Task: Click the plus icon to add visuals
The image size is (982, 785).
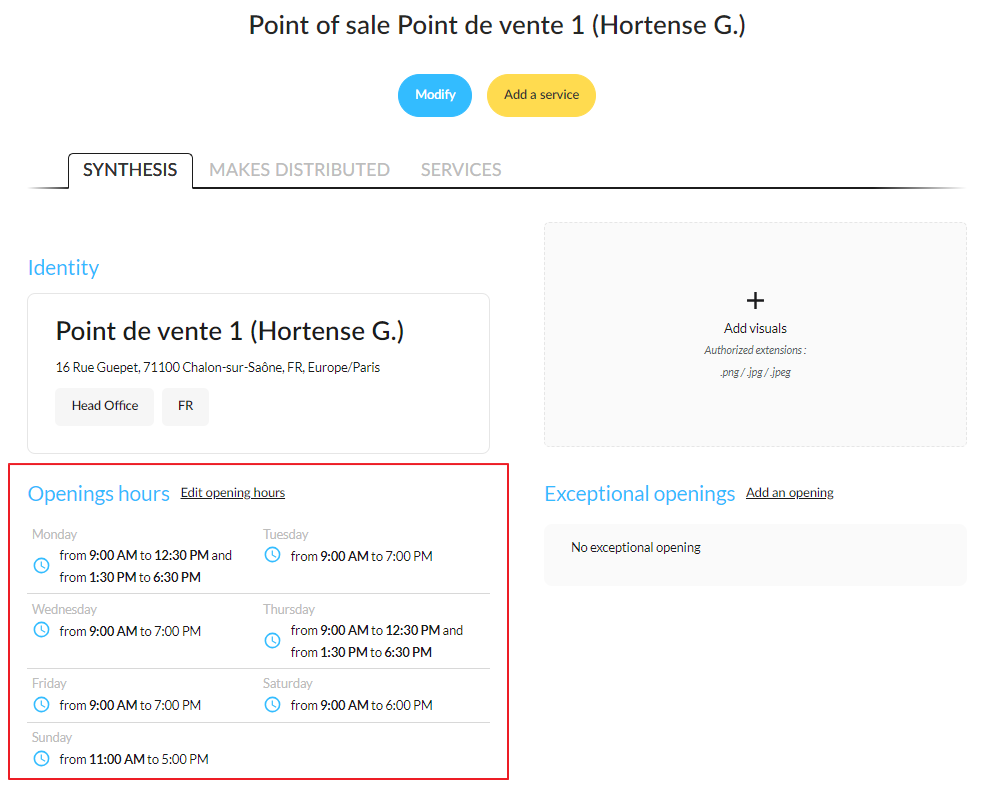Action: (x=755, y=301)
